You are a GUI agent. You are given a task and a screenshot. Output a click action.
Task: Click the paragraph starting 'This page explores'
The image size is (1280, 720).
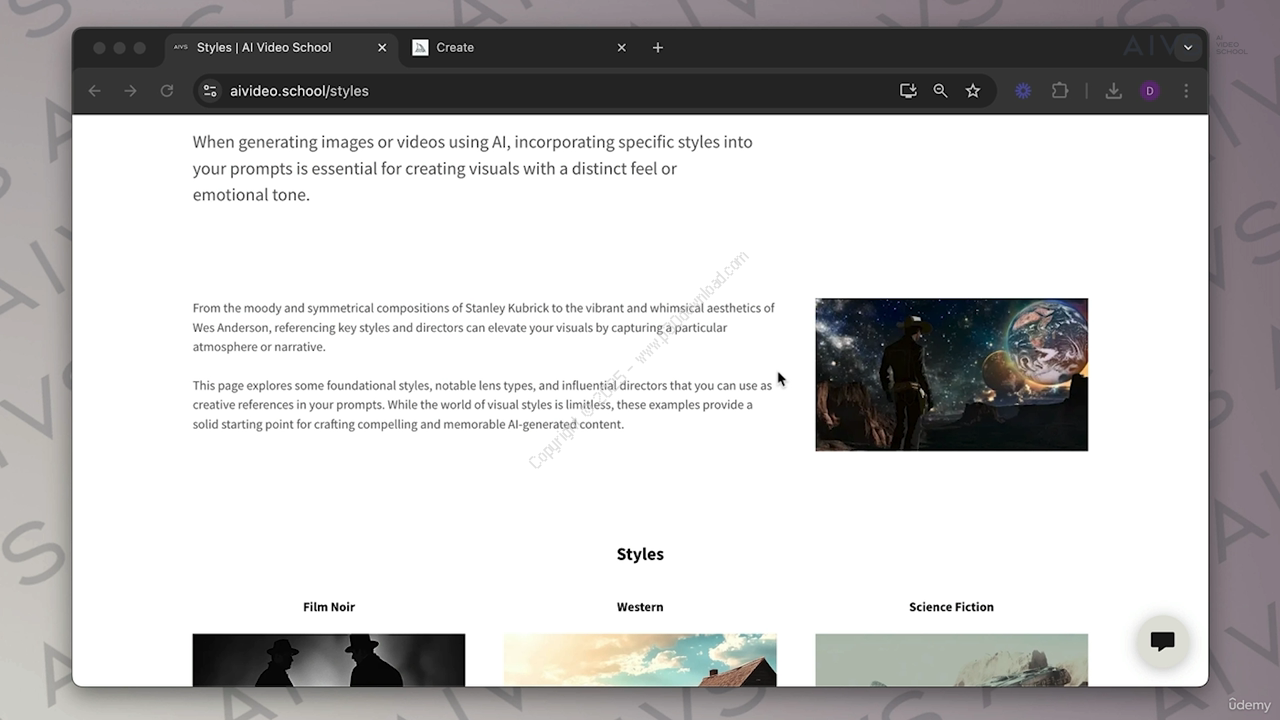tap(483, 404)
